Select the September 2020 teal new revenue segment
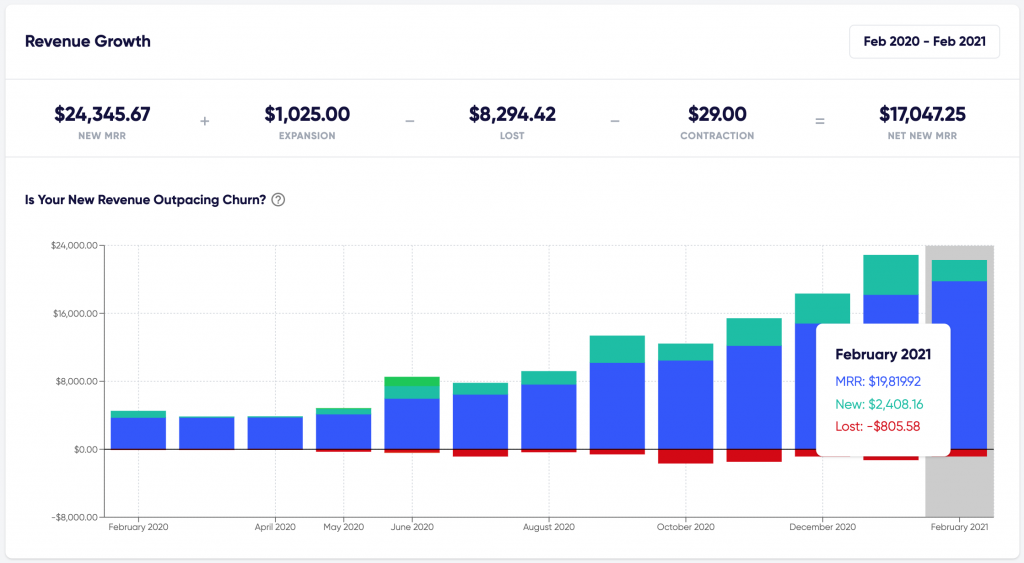The height and width of the screenshot is (563, 1024). pos(617,349)
